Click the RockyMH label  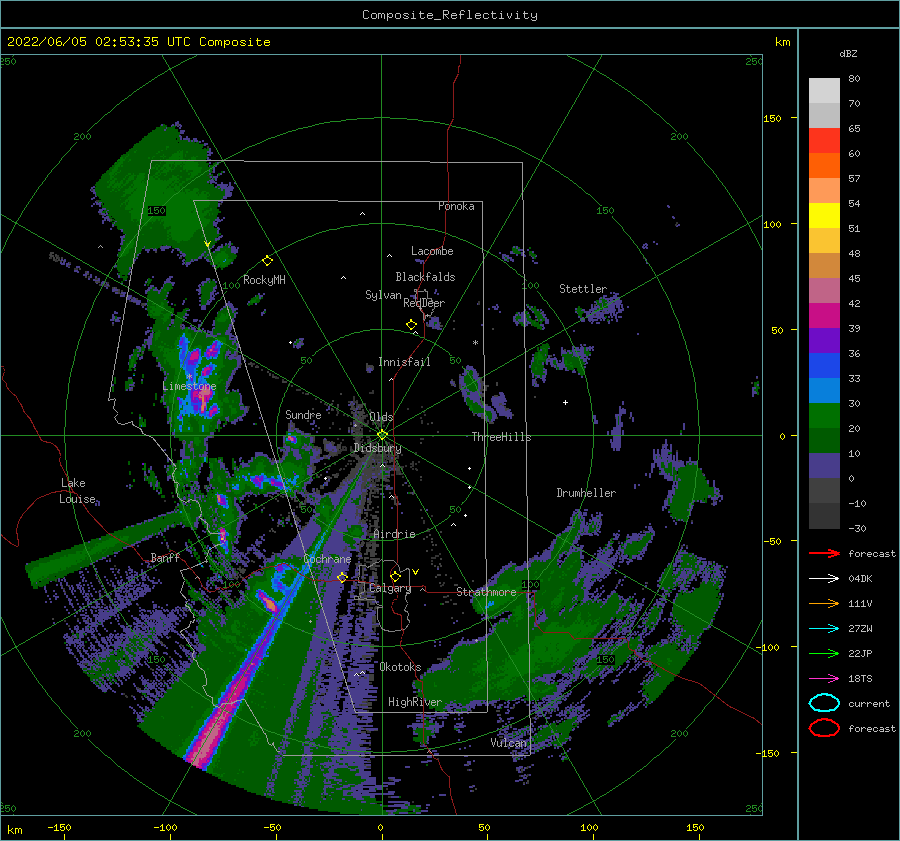[x=264, y=280]
